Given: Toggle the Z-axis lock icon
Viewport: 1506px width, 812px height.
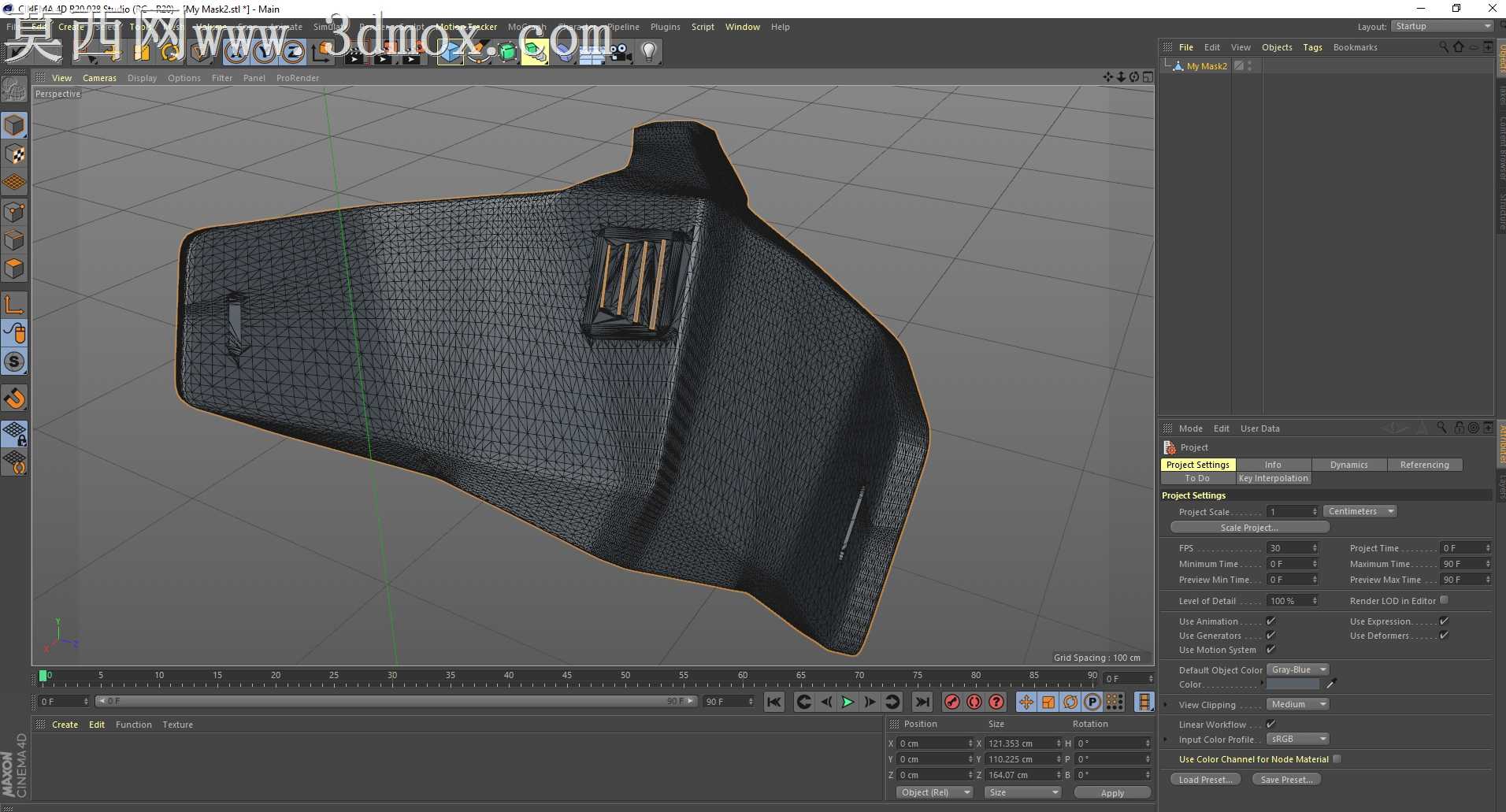Looking at the screenshot, I should (292, 53).
